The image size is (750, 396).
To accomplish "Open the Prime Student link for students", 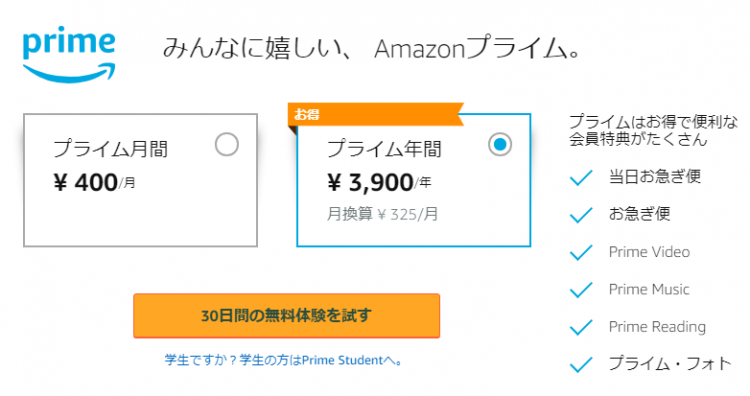I will click(x=283, y=360).
